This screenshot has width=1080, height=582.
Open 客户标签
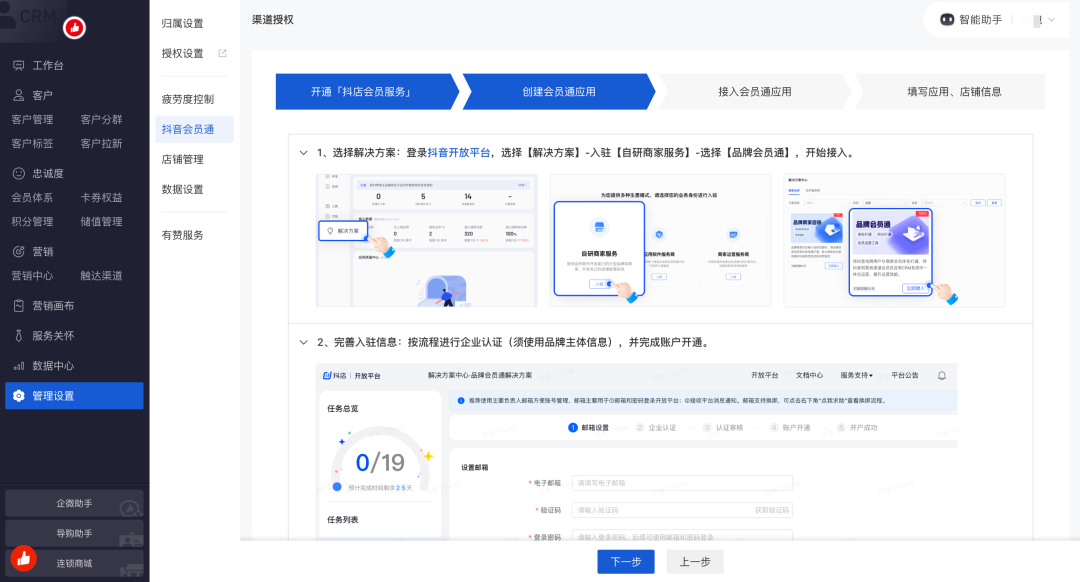[x=32, y=143]
